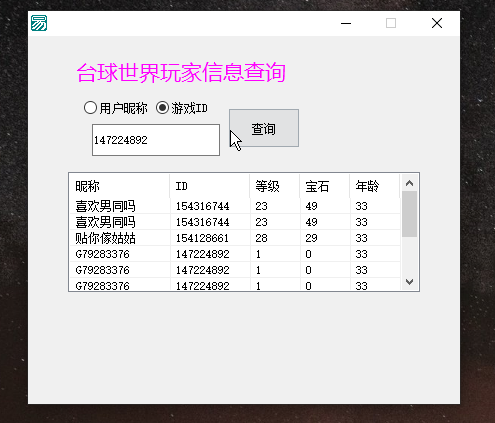Sort by the 等级 column header

point(275,186)
